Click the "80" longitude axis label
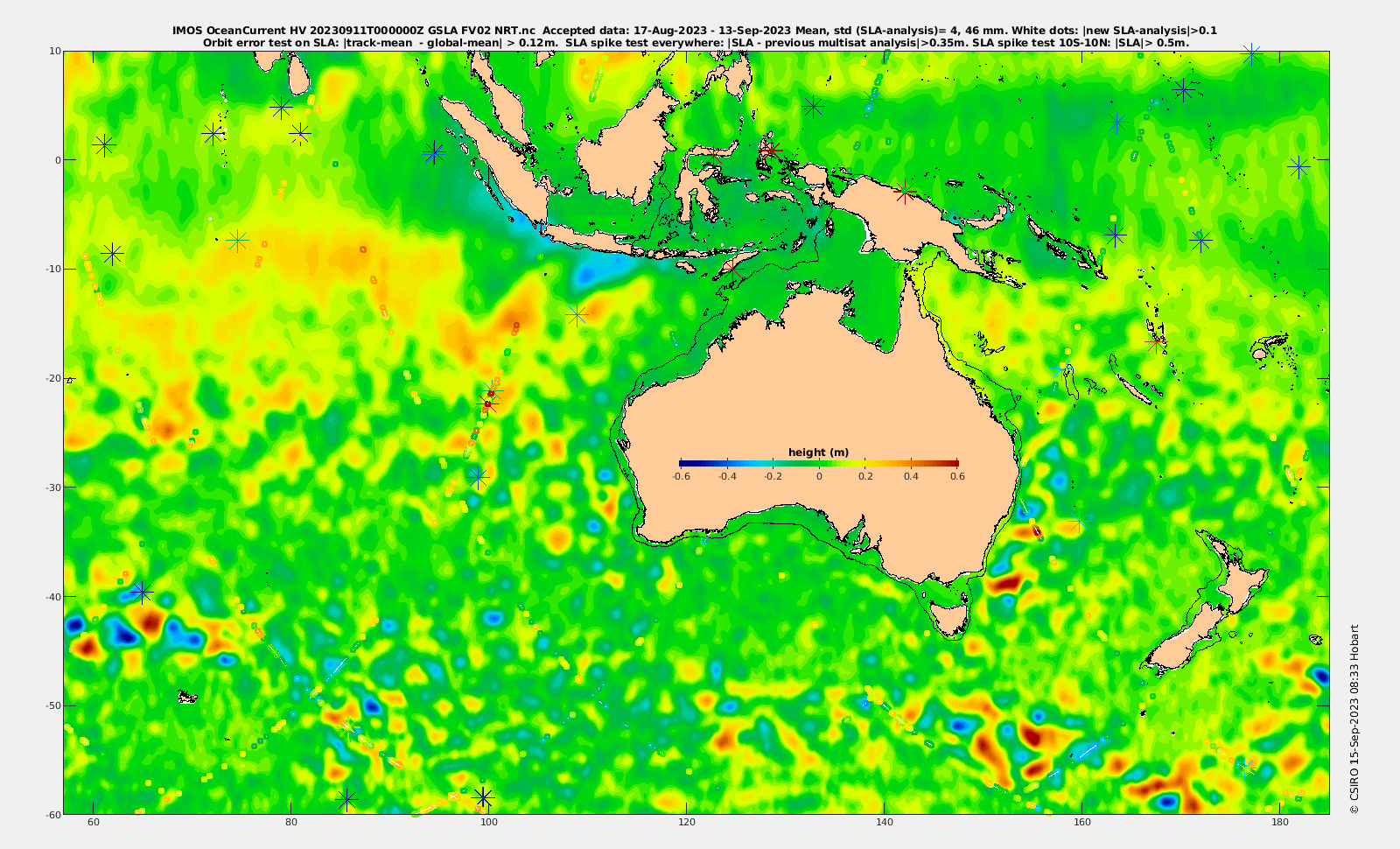Image resolution: width=1400 pixels, height=849 pixels. click(291, 823)
